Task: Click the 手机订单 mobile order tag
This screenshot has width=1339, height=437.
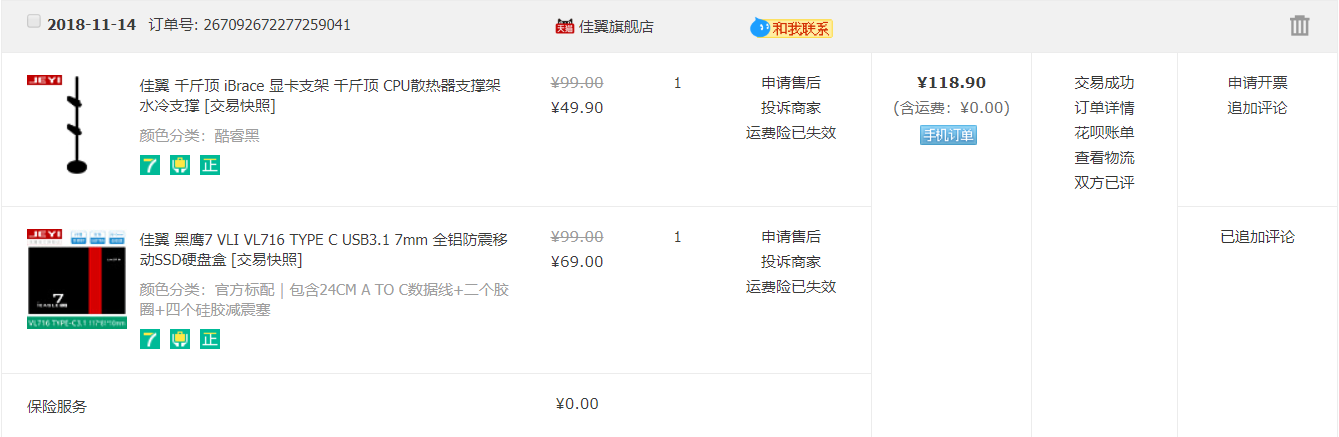Action: click(x=948, y=135)
